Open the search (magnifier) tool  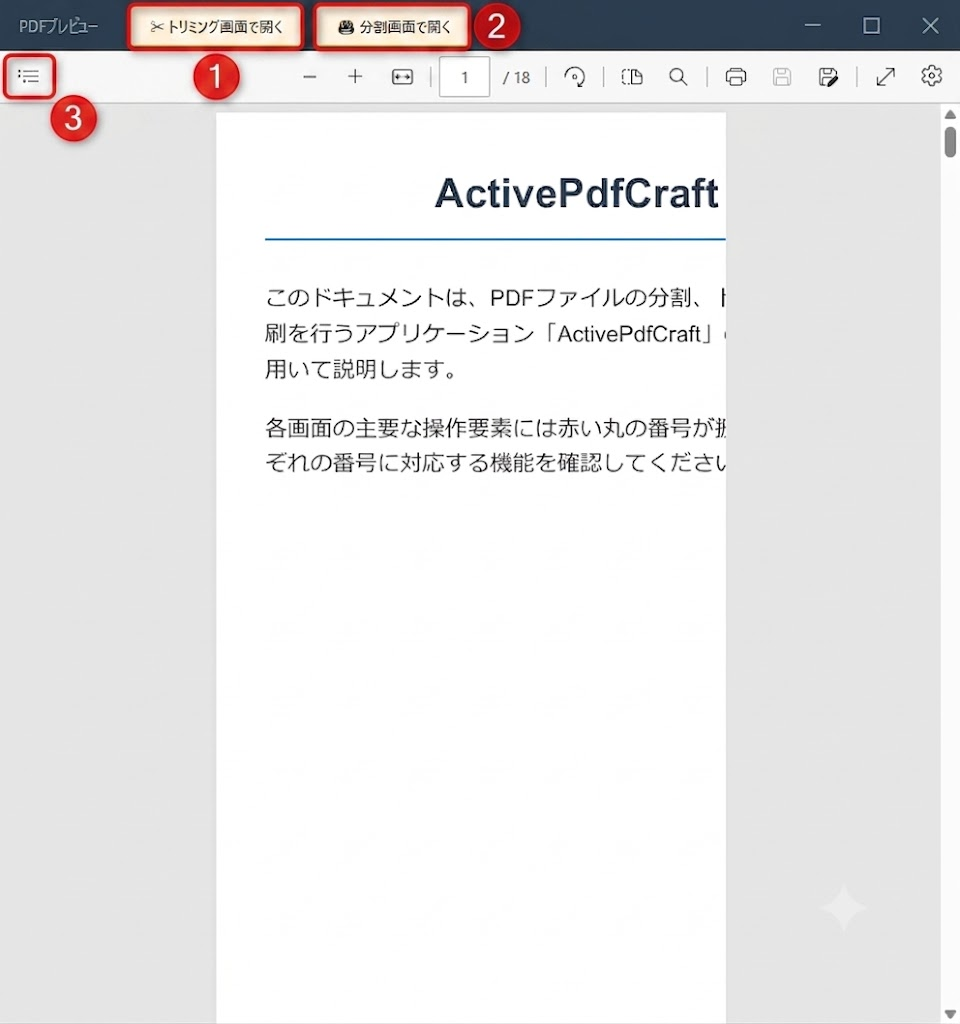(678, 77)
